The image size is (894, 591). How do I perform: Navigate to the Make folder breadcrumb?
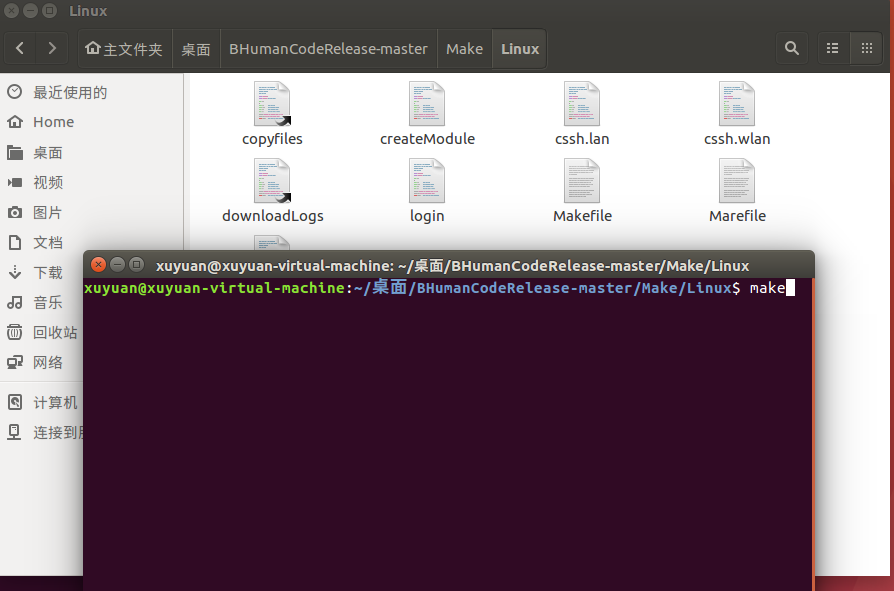tap(464, 47)
